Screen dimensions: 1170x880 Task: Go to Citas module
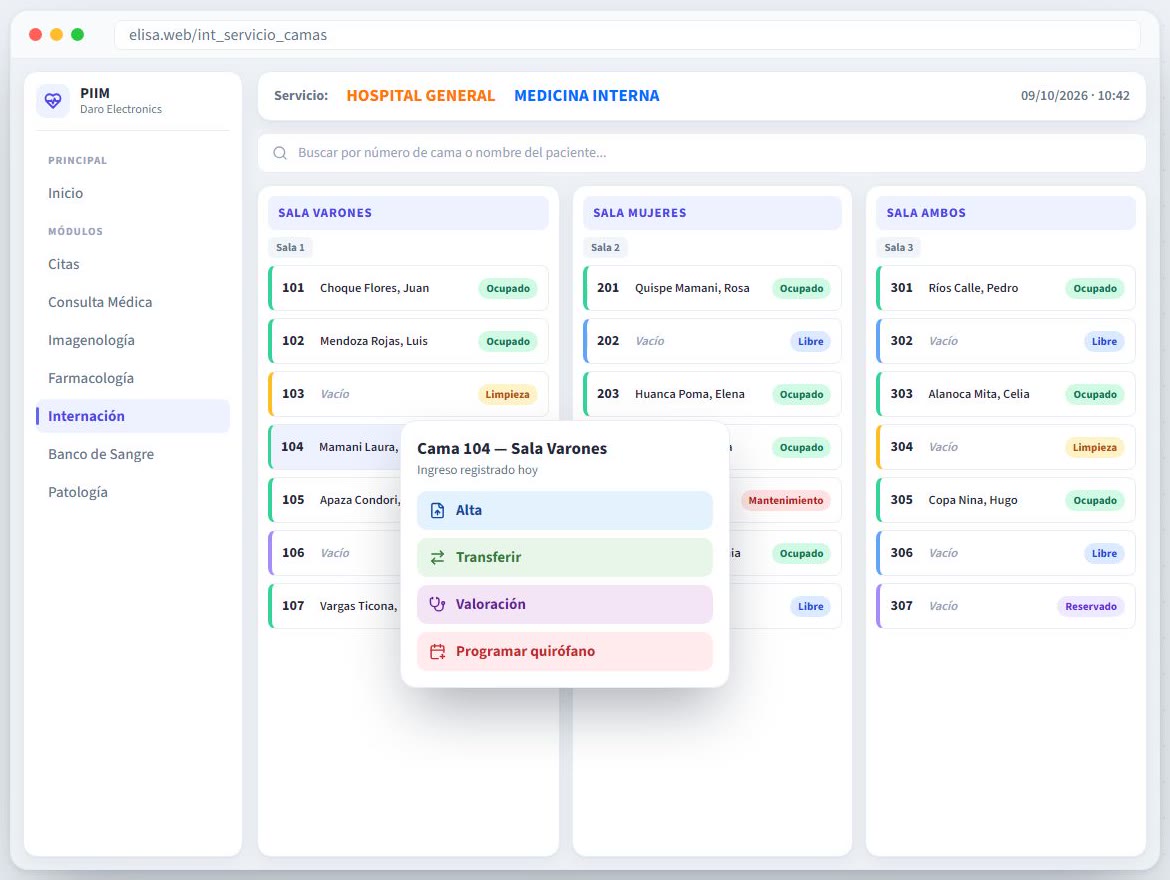click(x=133, y=264)
